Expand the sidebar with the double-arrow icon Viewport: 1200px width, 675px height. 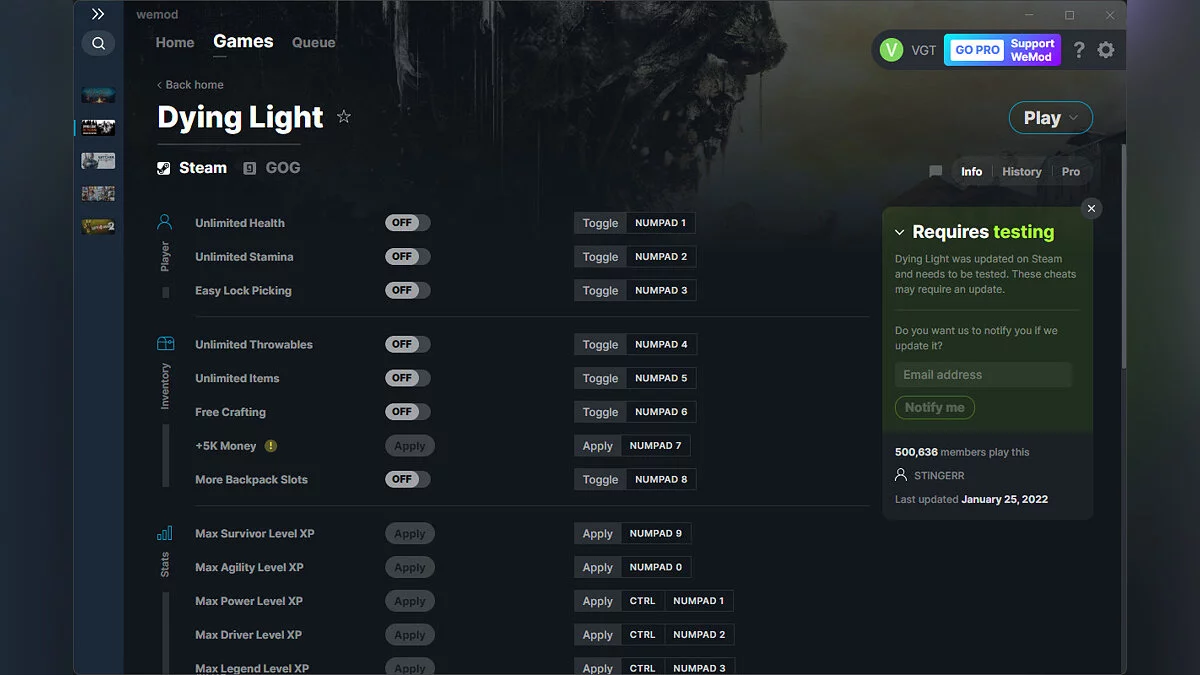click(97, 14)
